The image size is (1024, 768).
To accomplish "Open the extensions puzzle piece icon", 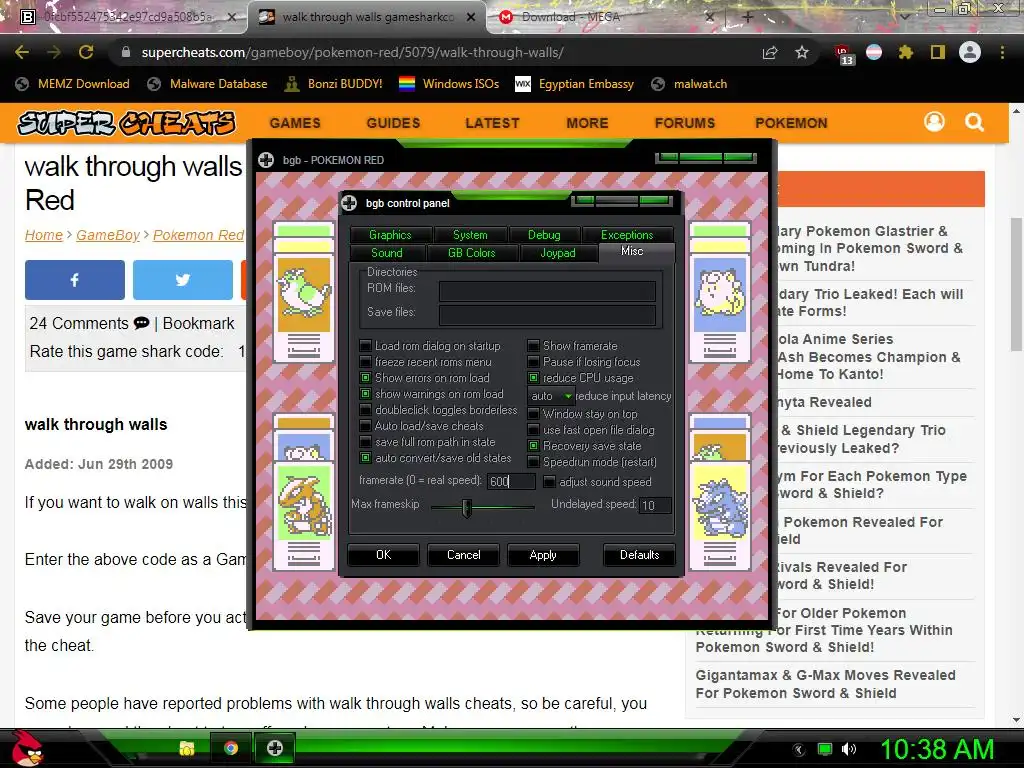I will (905, 52).
